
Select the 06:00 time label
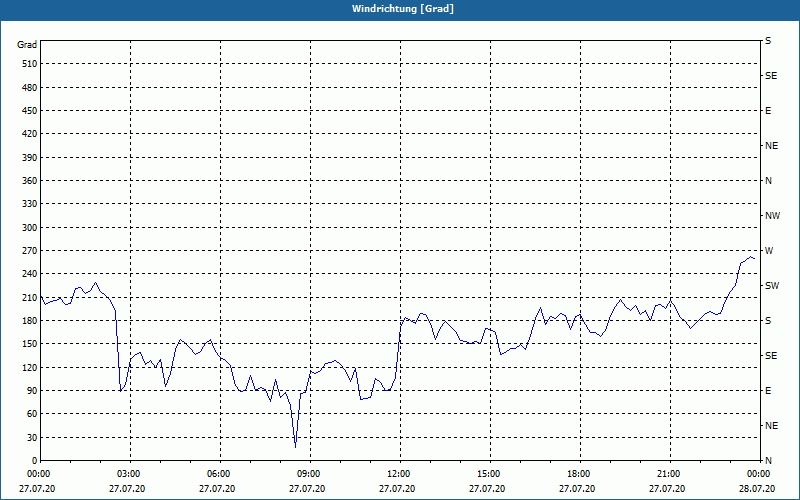218,474
